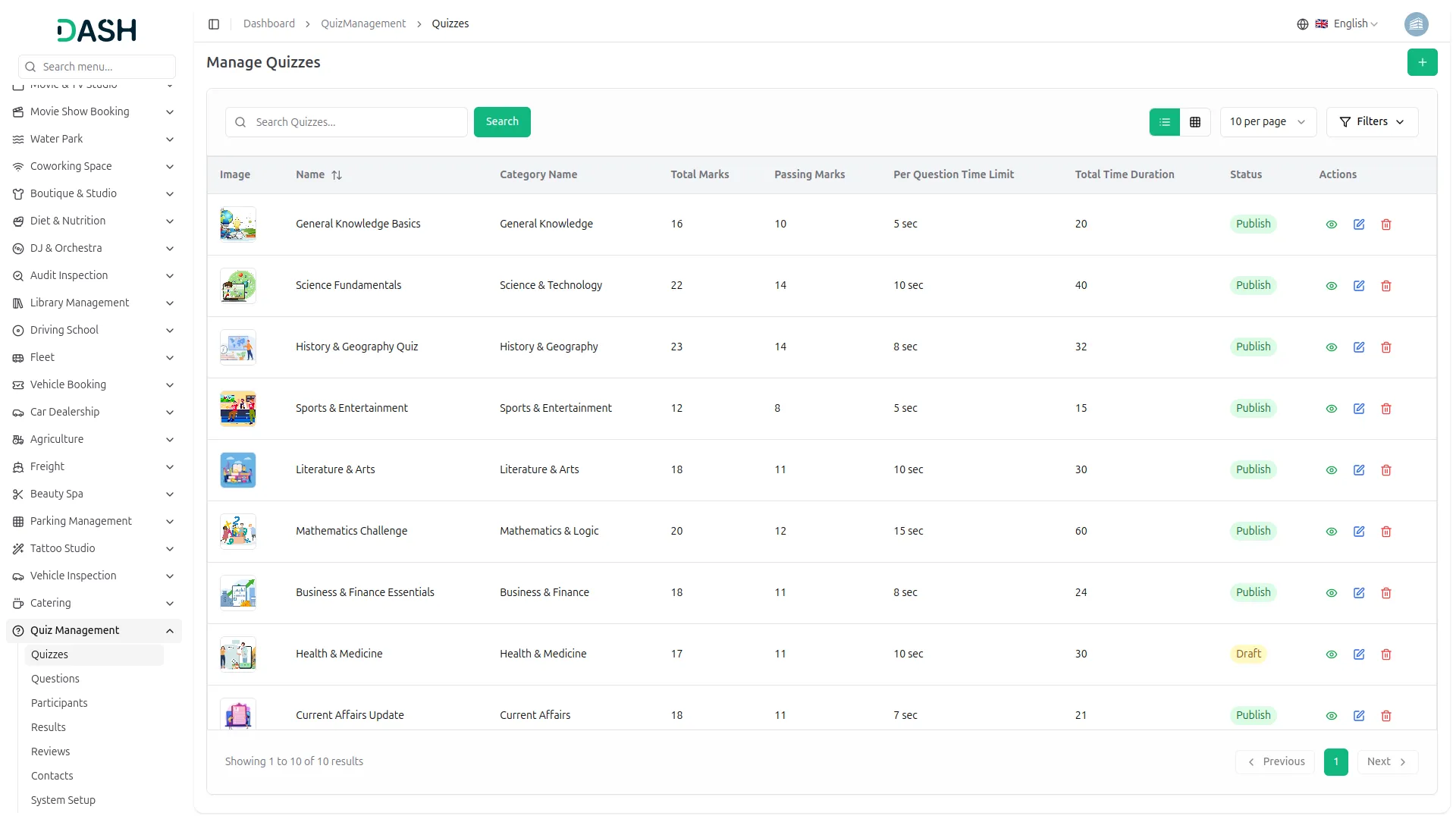The image size is (1456, 819).
Task: Go to the Dashboard breadcrumb link
Action: pos(269,24)
